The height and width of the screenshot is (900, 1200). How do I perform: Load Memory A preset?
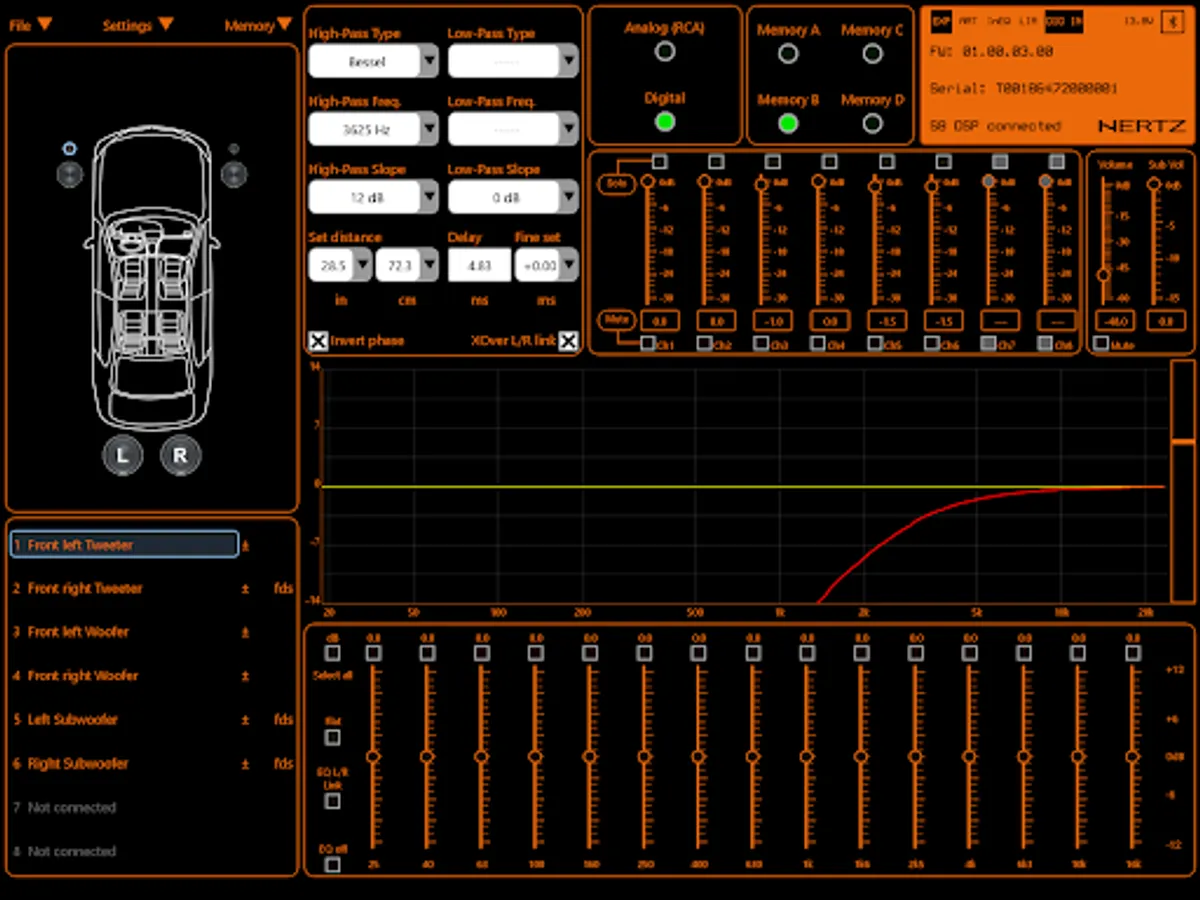tap(788, 53)
